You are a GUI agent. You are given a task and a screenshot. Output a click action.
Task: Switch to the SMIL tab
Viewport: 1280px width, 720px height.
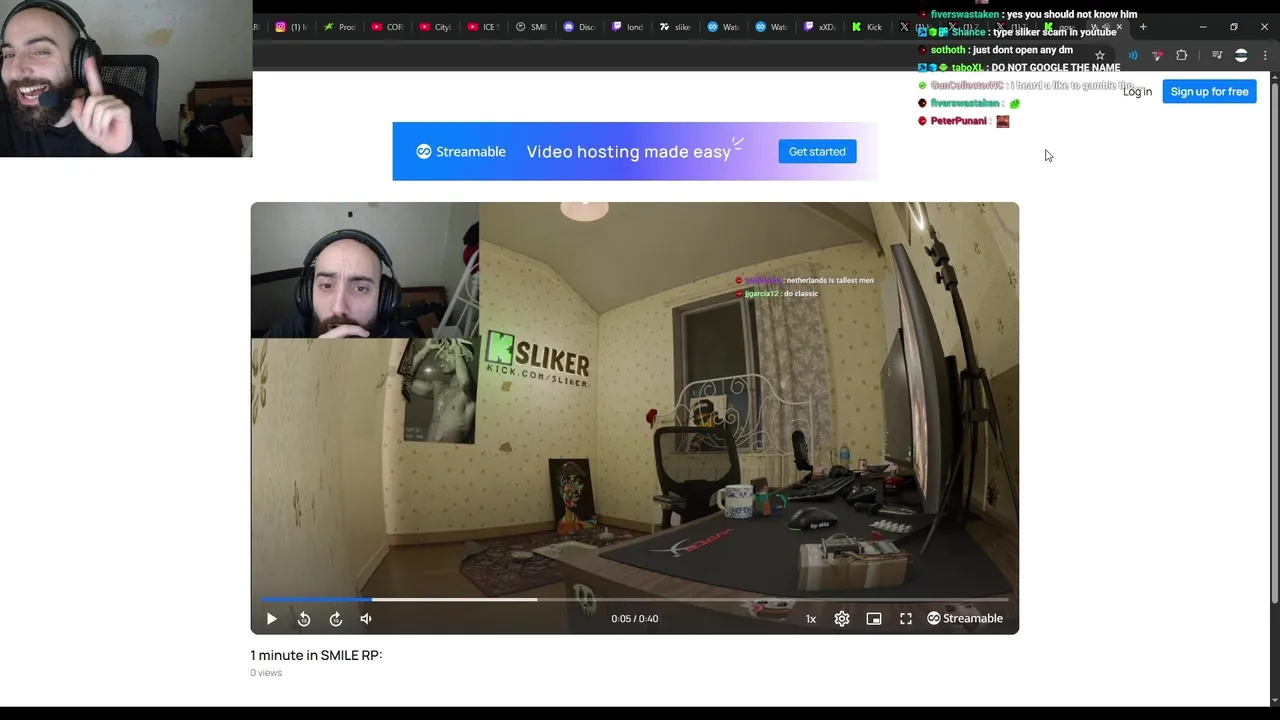click(531, 27)
